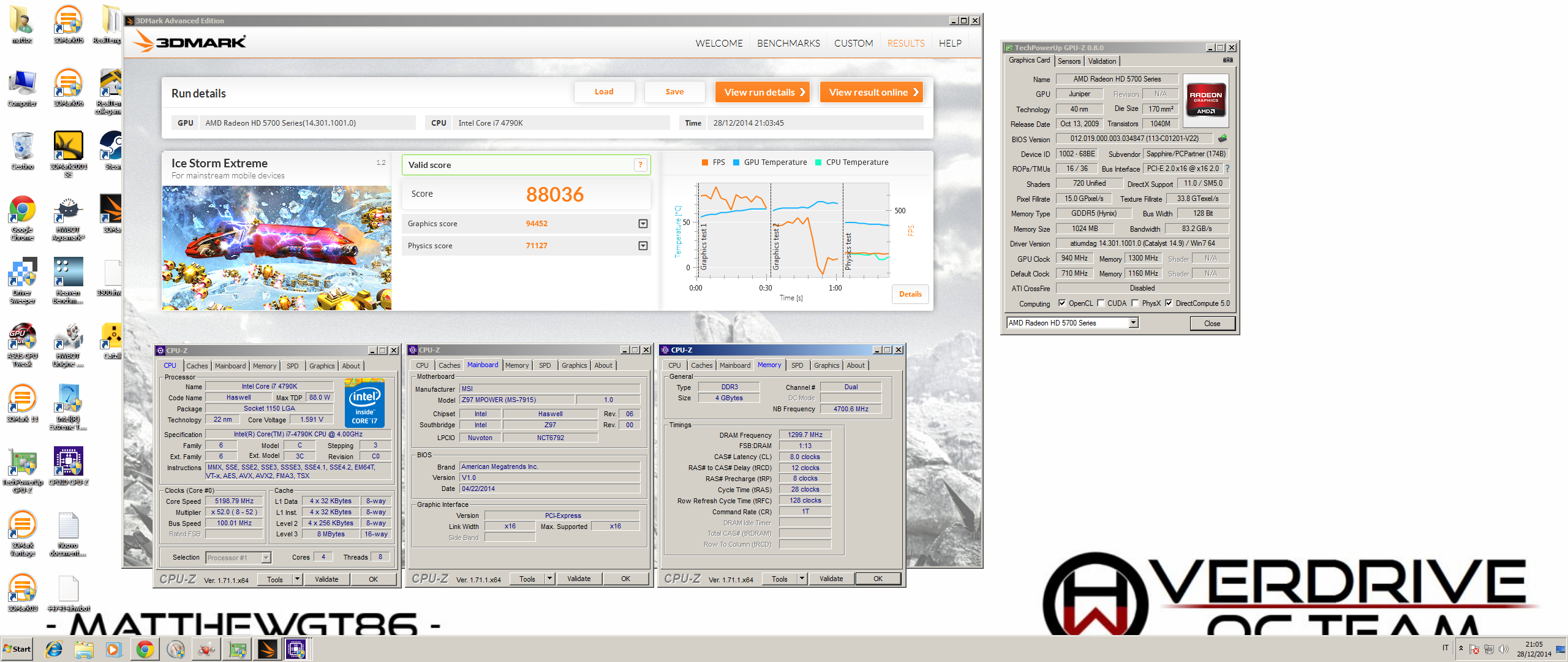Open the ASUS GPU Tweak desktop icon
Screen dimensions: 1568x662
[23, 344]
